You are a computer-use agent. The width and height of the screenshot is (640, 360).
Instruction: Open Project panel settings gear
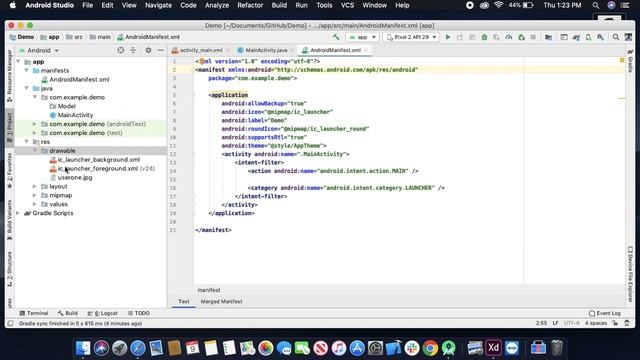(148, 50)
